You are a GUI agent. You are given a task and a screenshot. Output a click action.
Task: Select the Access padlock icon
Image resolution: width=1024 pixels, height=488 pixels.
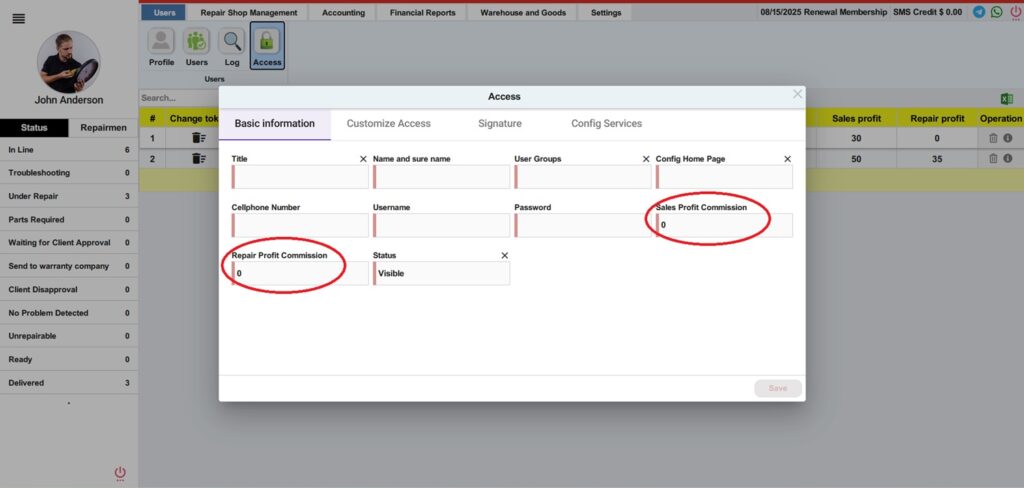tap(267, 46)
